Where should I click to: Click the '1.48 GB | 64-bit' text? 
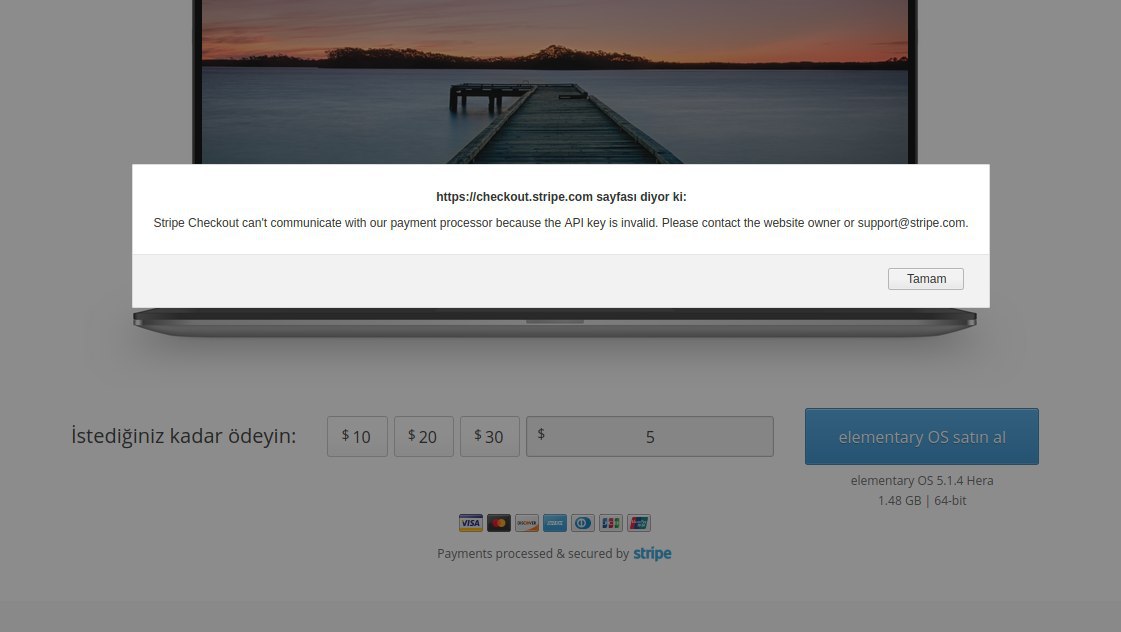[922, 500]
